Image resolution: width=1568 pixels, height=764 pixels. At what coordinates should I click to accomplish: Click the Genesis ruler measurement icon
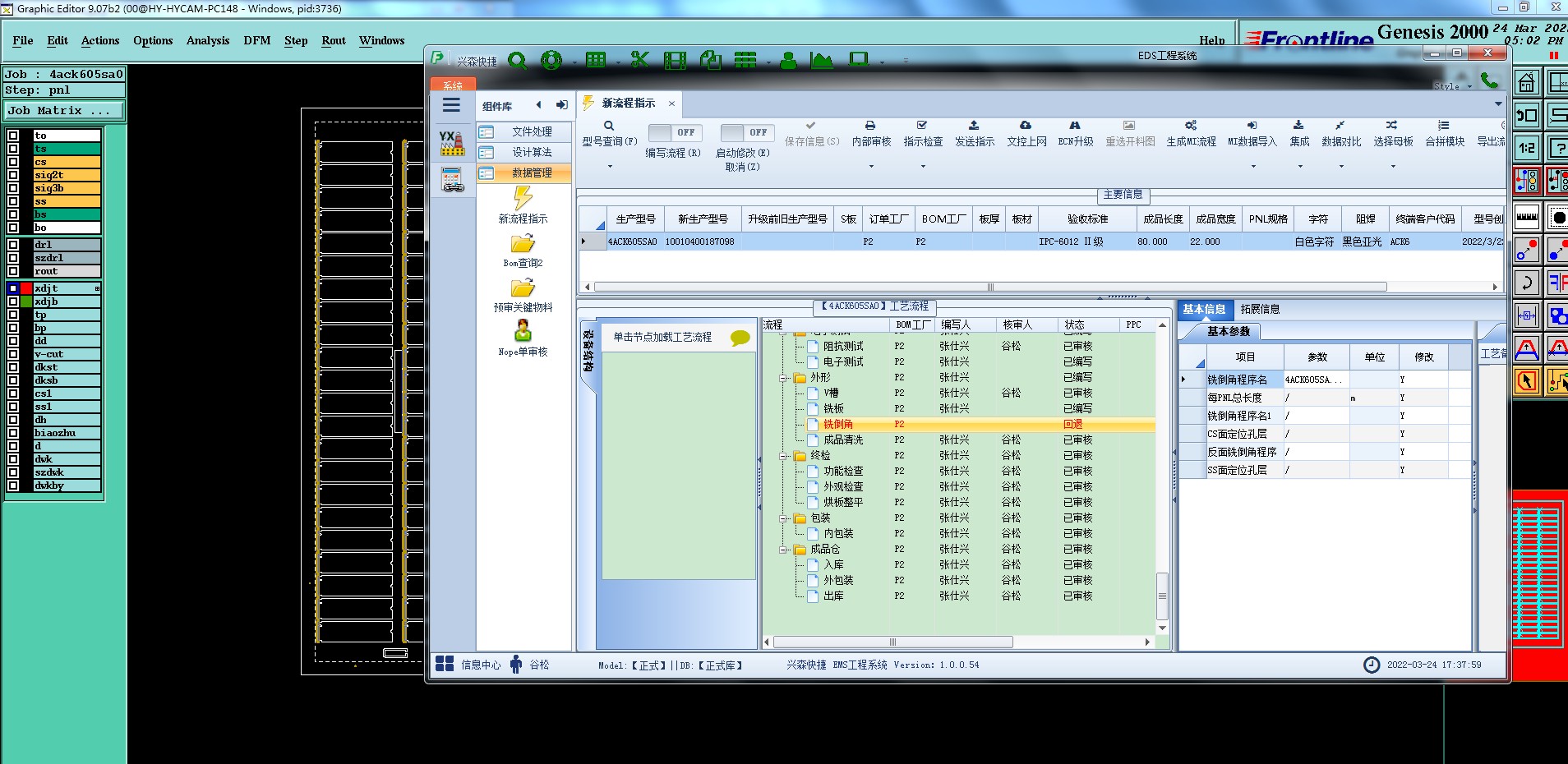click(1527, 217)
